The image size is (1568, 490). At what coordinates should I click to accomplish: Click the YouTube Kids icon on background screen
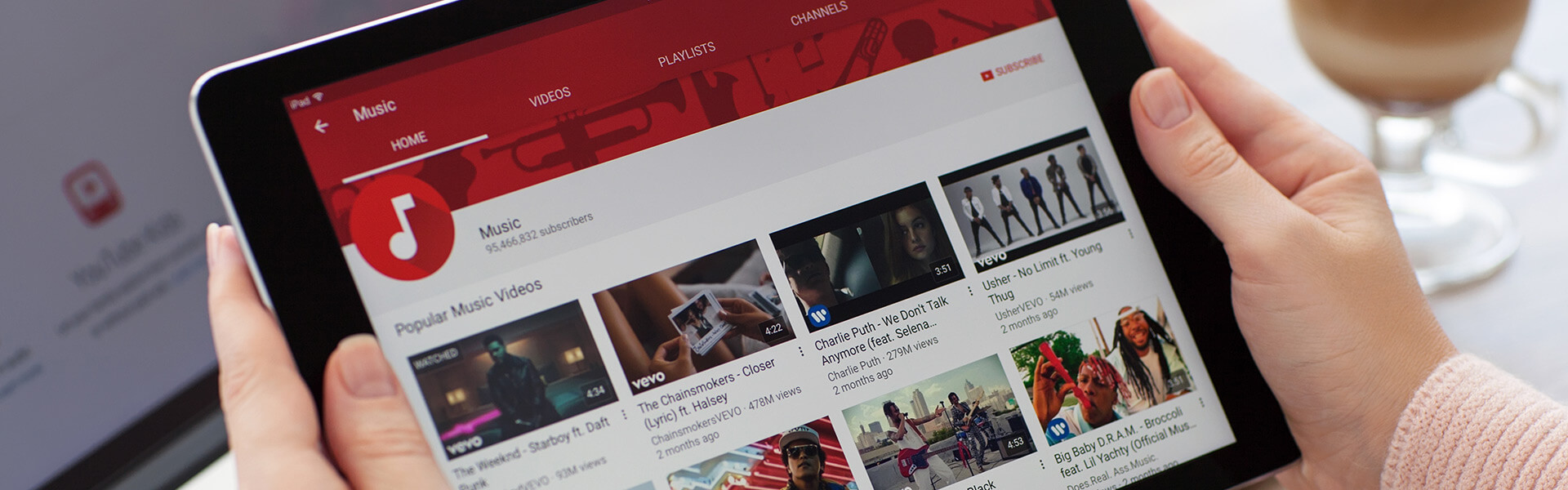click(92, 193)
